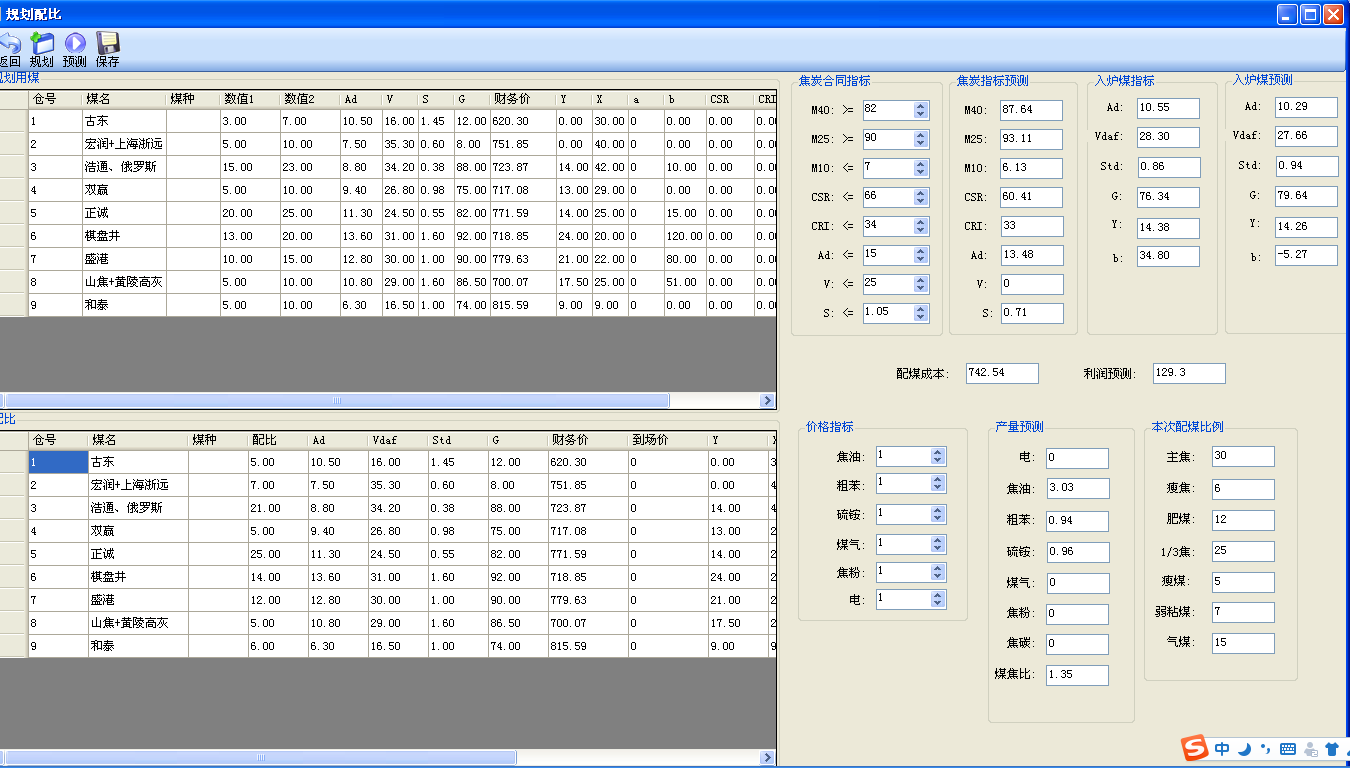Viewport: 1350px width, 768px height.
Task: Click the 配煤成本 value field
Action: (1002, 373)
